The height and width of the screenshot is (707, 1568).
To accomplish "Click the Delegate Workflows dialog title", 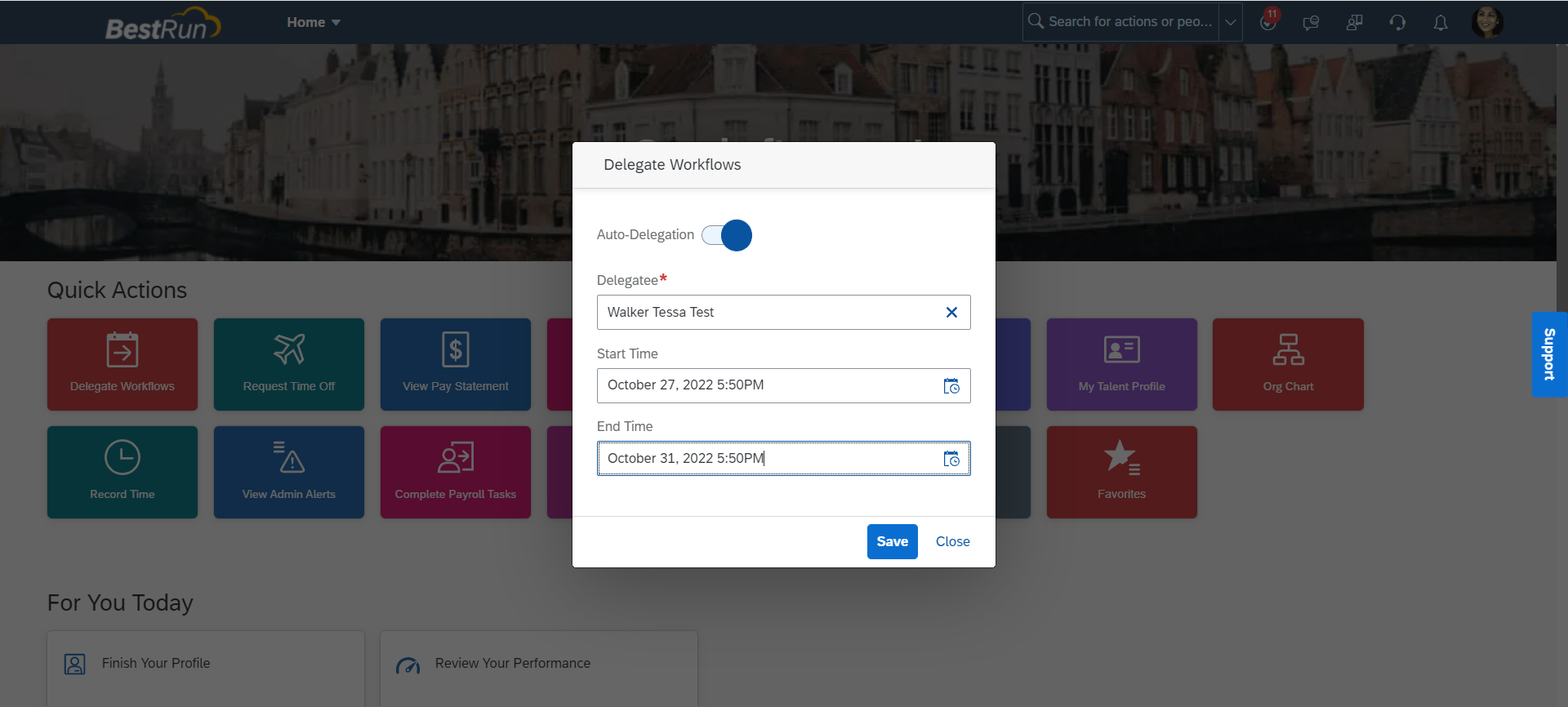I will [x=672, y=165].
